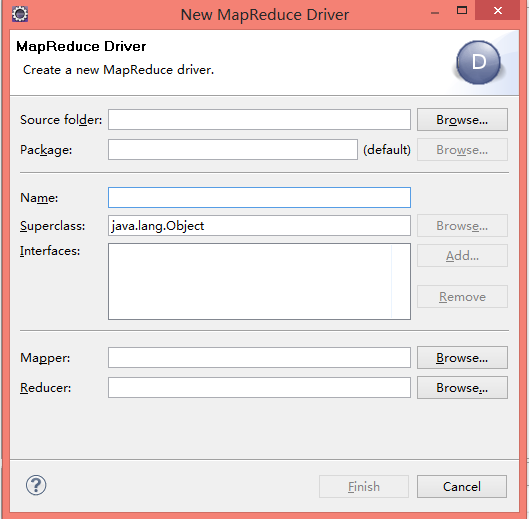Screen dimensions: 529x519
Task: Click the Superclass field showing java.lang.Object
Action: click(x=259, y=225)
